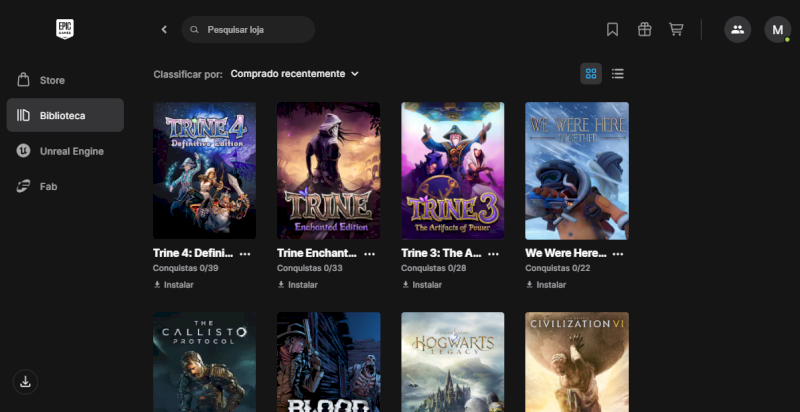Open options menu for Trine 3

tap(493, 253)
